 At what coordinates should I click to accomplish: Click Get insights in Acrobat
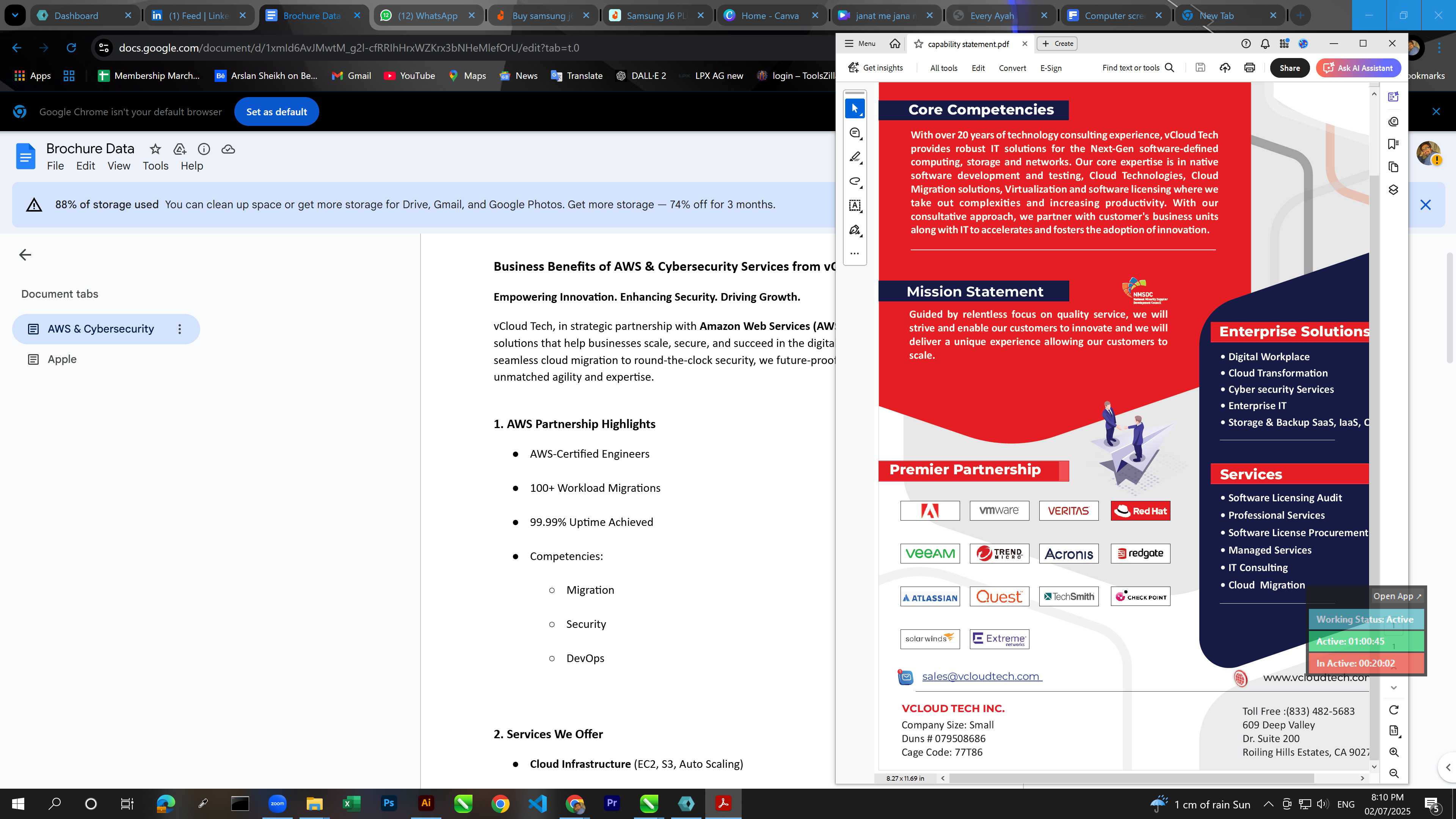tap(875, 68)
